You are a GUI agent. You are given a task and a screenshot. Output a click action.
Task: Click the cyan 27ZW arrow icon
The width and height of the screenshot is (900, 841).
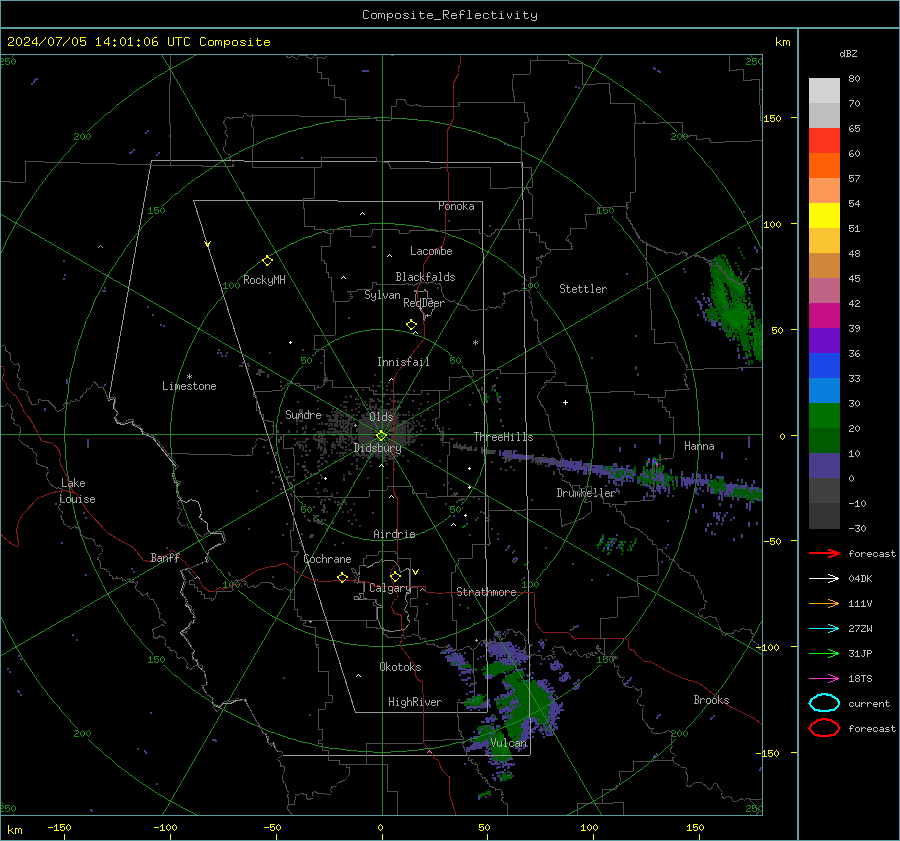pos(824,629)
